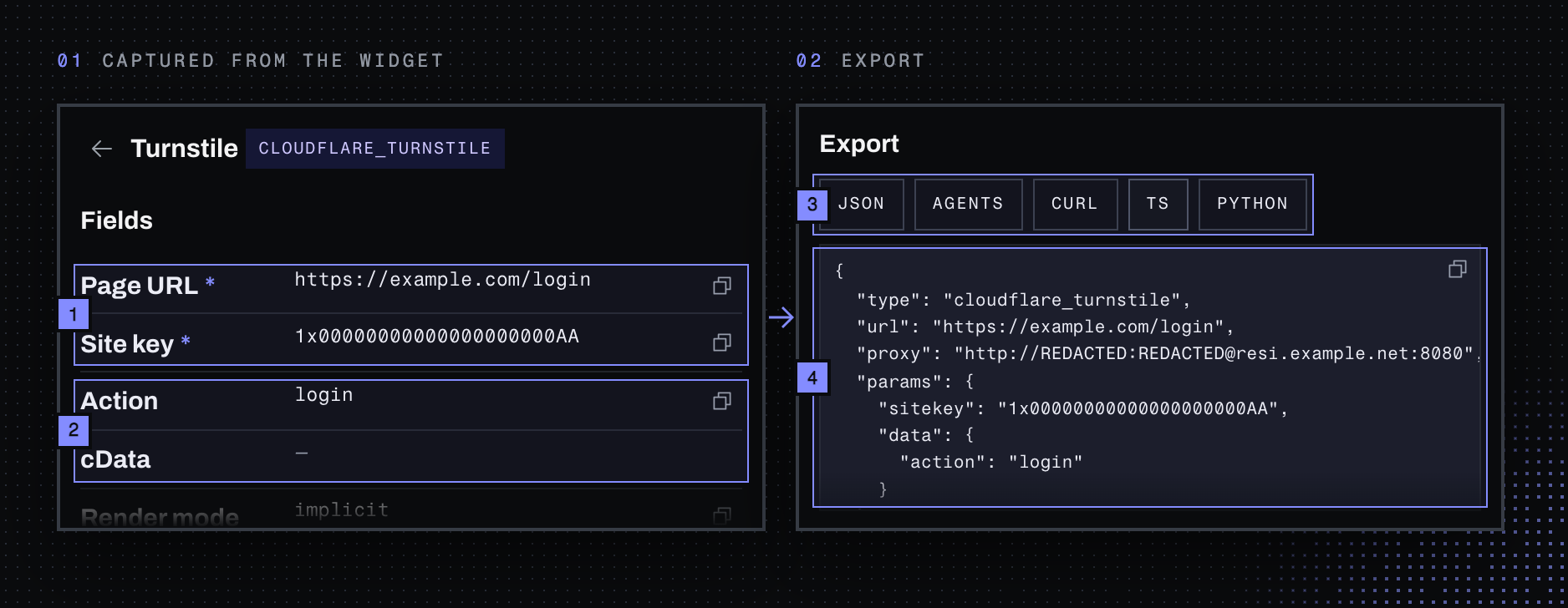
Task: Click the Site key field label
Action: [x=127, y=344]
